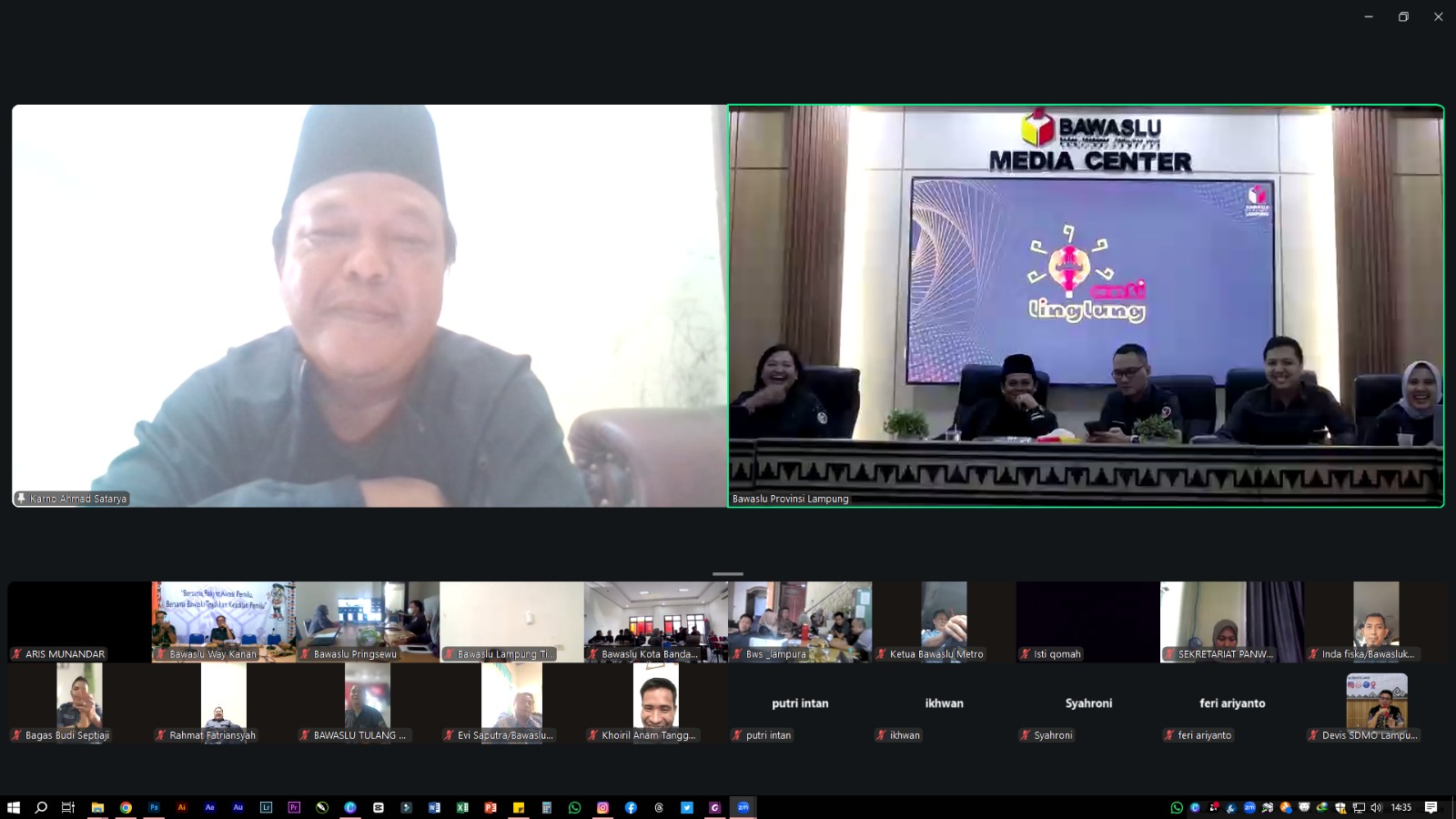Image resolution: width=1456 pixels, height=819 pixels.
Task: Select the putri intan participant tile
Action: click(x=800, y=703)
